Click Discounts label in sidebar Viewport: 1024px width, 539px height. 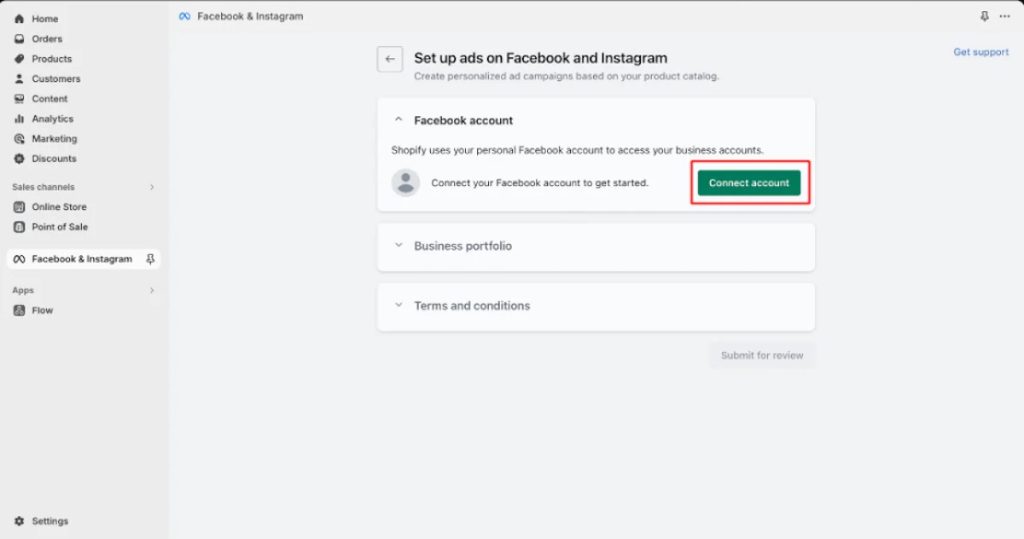click(x=54, y=159)
